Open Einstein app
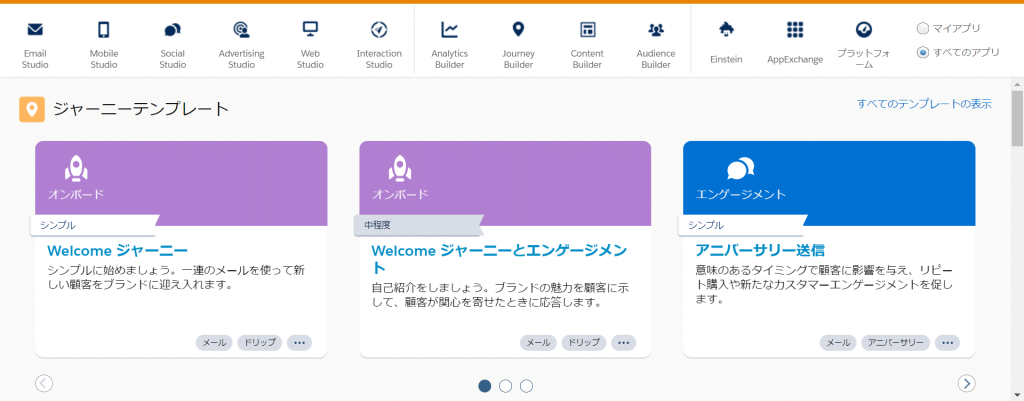1024x401 pixels. tap(726, 42)
